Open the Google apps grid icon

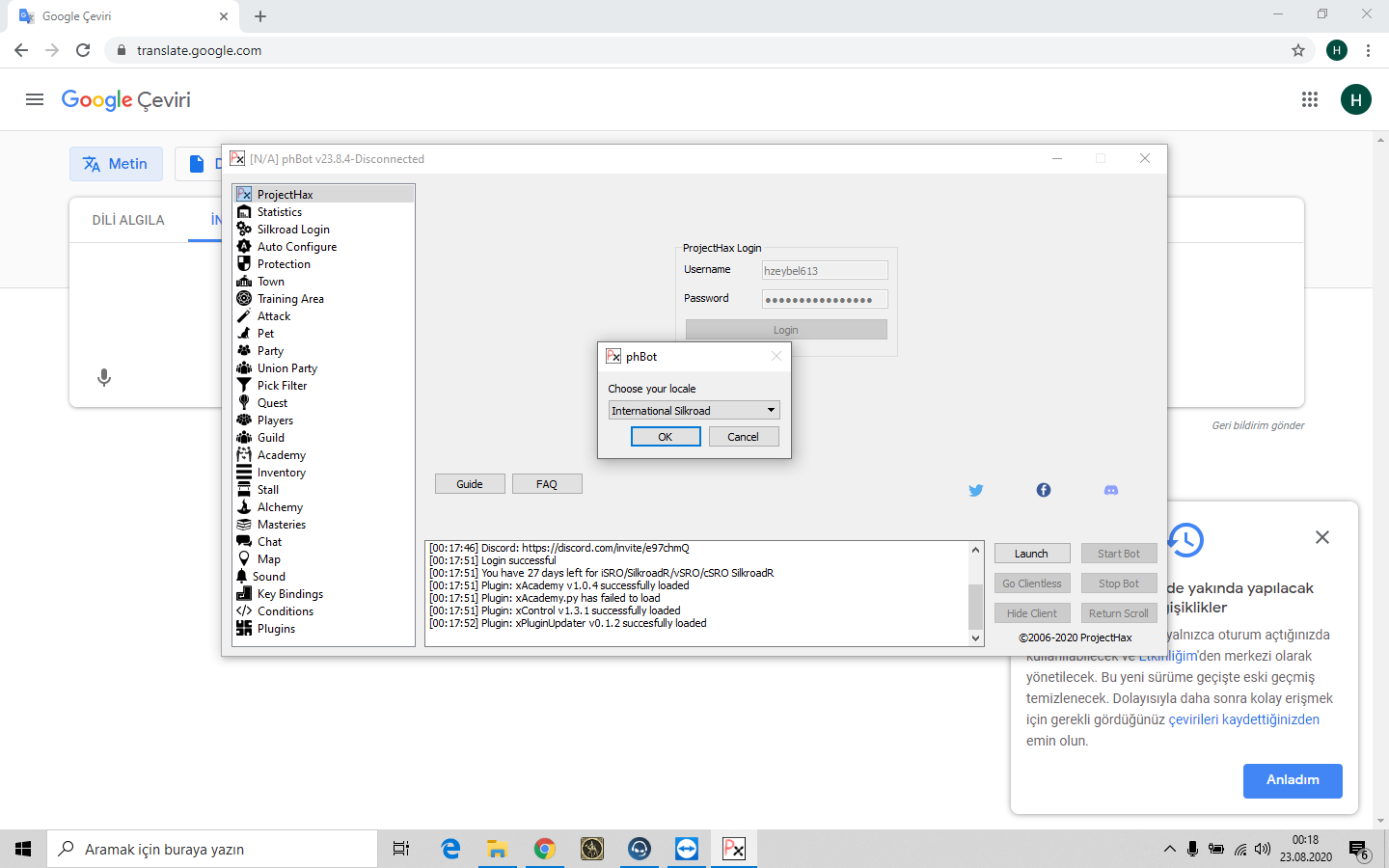(x=1309, y=99)
